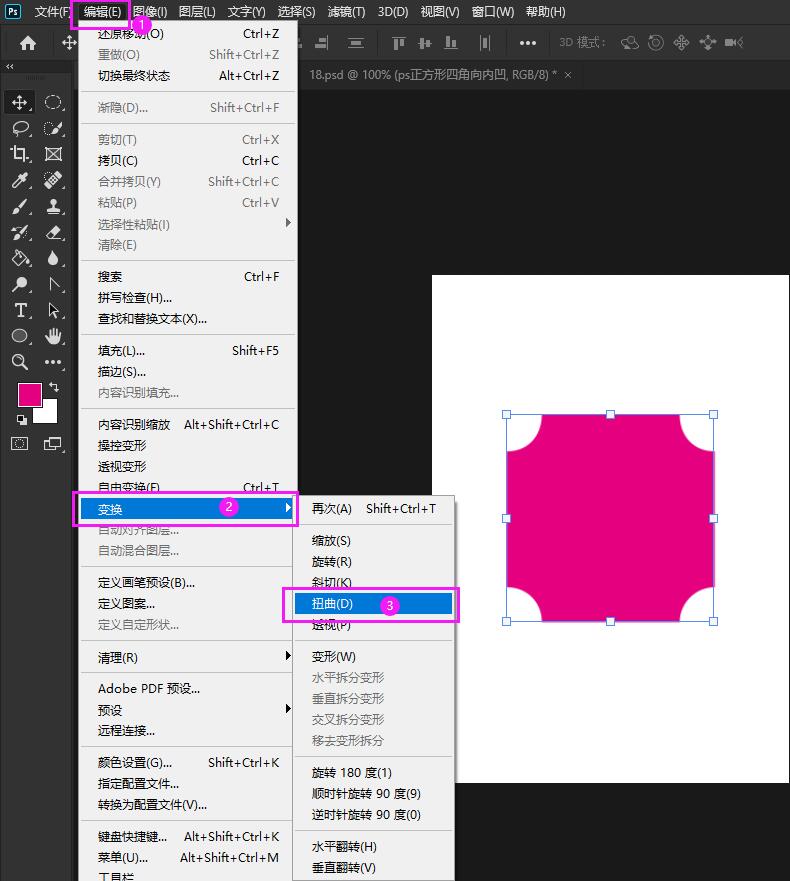The image size is (790, 881).
Task: Select the Quick Selection tool
Action: click(53, 128)
